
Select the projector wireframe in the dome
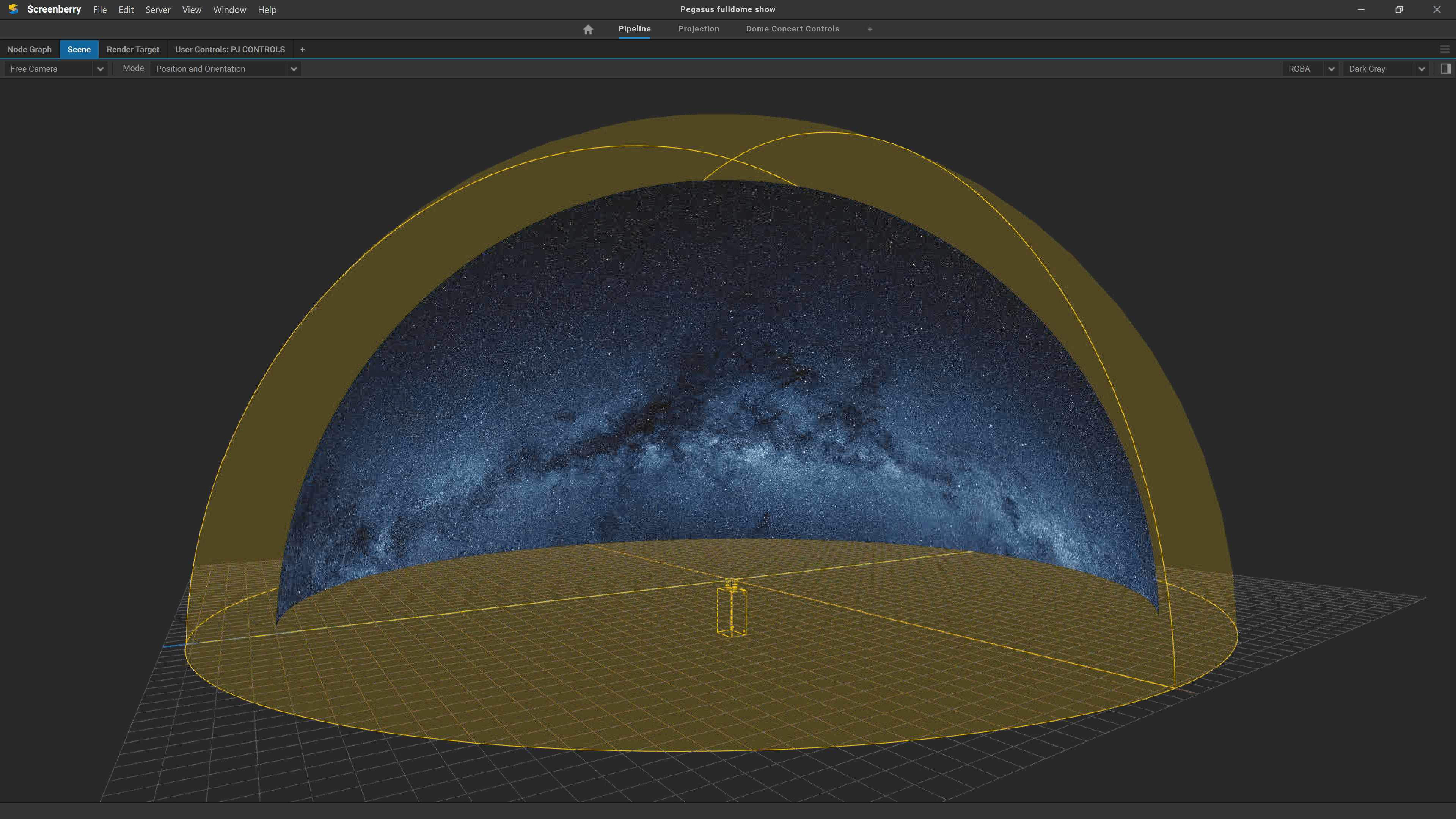click(731, 610)
